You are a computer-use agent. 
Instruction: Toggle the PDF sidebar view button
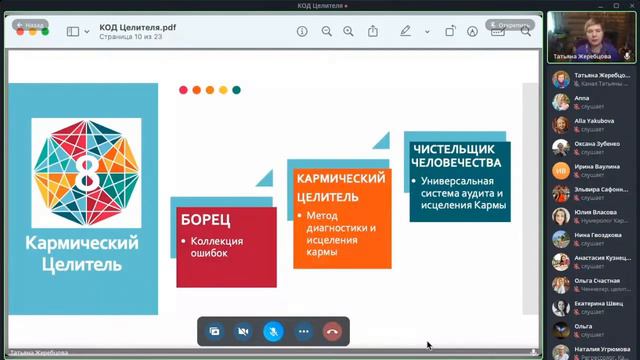pyautogui.click(x=73, y=31)
